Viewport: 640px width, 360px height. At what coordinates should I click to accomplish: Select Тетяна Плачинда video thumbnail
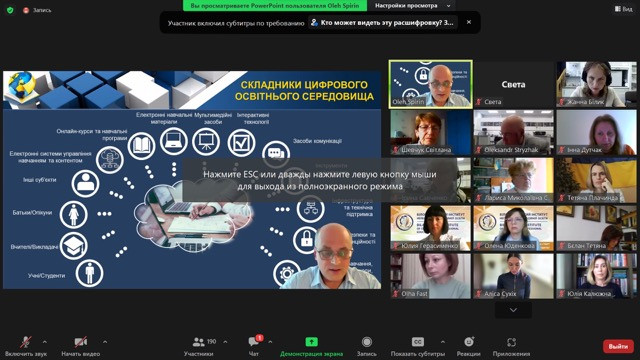pos(596,180)
